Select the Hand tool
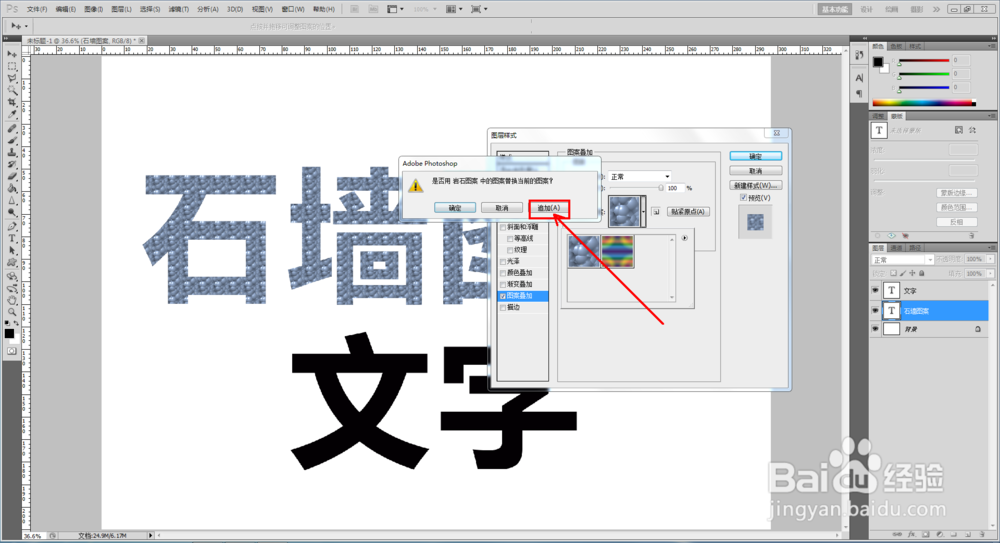This screenshot has height=543, width=1000. click(11, 300)
